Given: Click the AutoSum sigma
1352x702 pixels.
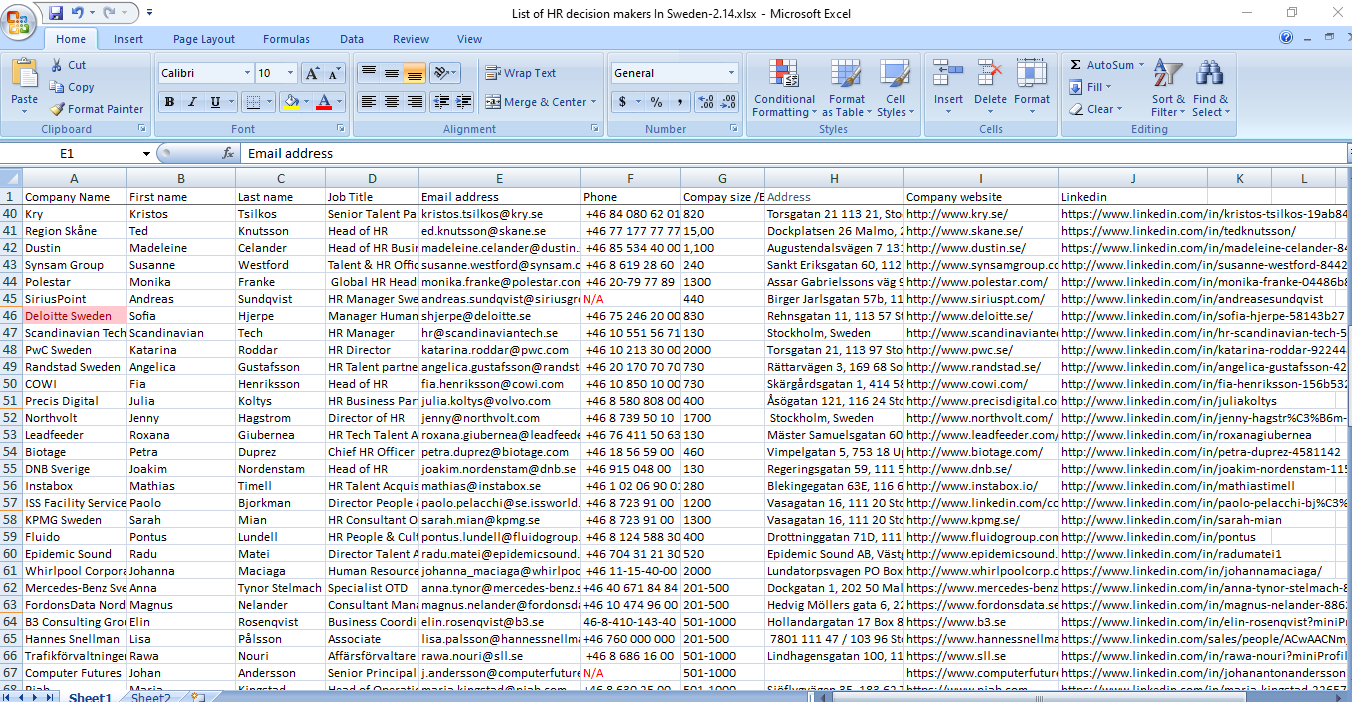Looking at the screenshot, I should (x=1076, y=65).
